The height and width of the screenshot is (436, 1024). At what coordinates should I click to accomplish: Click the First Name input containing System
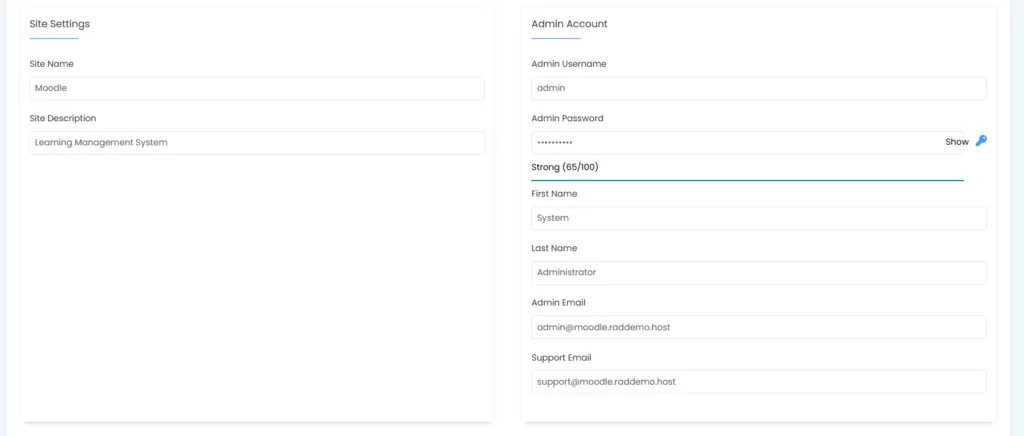click(758, 217)
